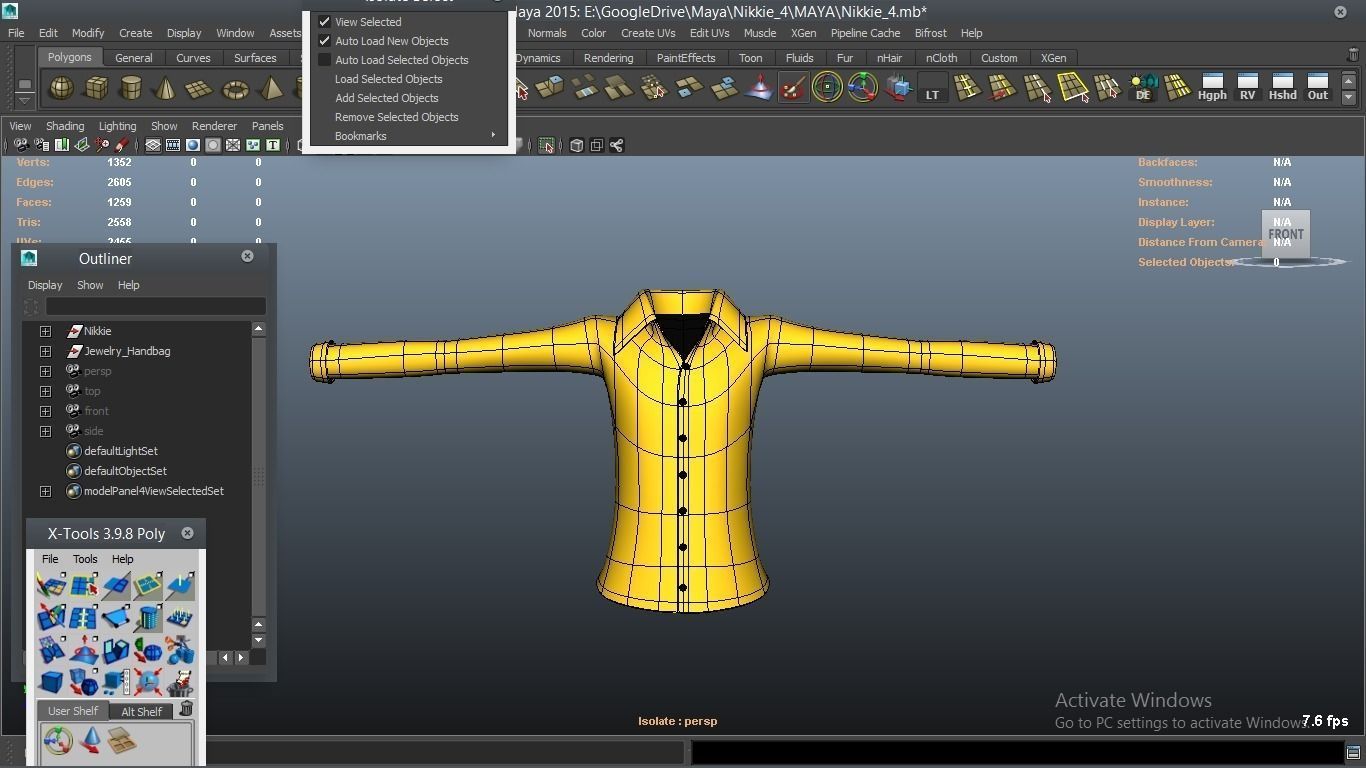Create a polygon pyramid from the shelf
Screen dimensions: 1366x768
pos(270,89)
